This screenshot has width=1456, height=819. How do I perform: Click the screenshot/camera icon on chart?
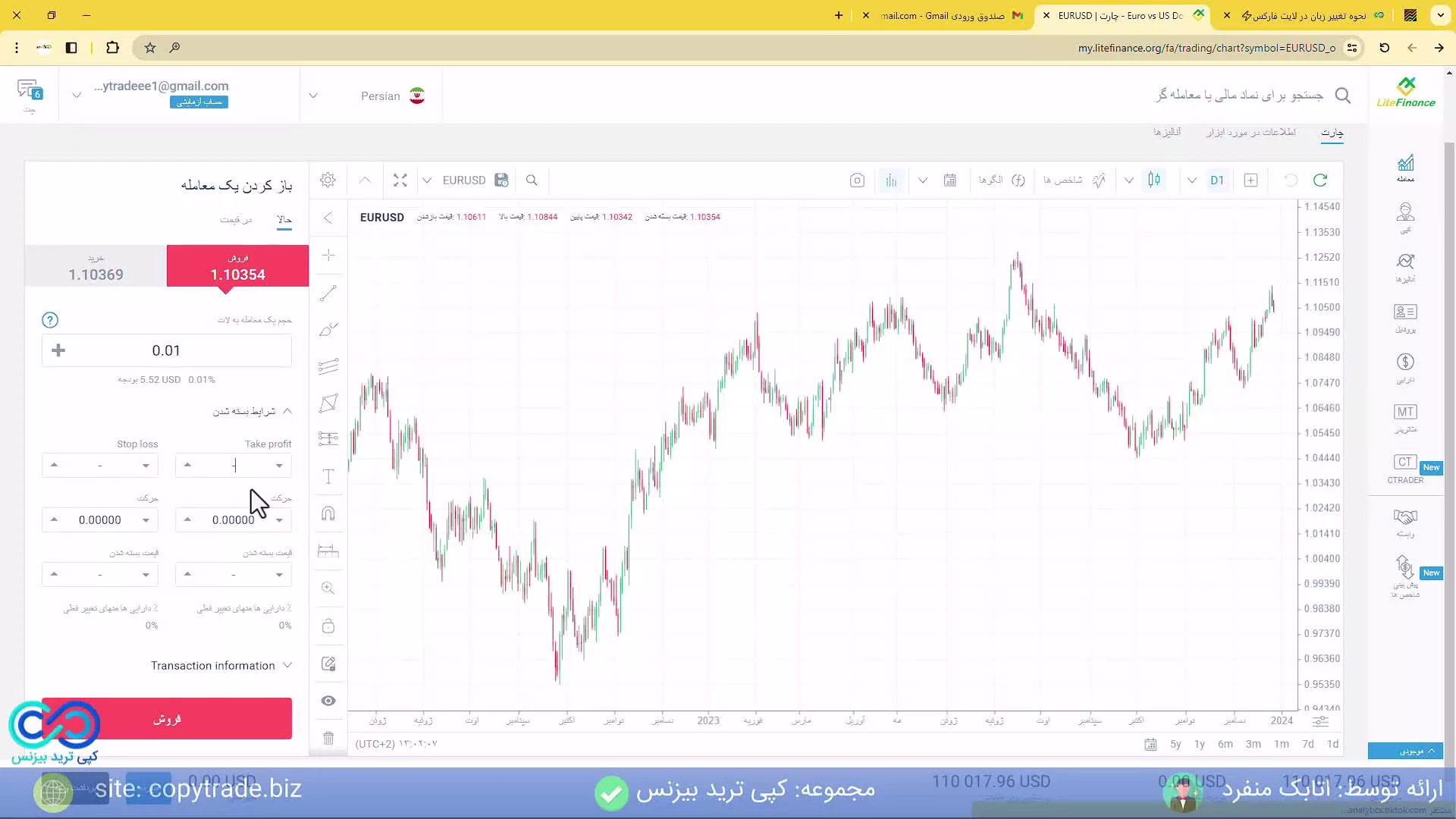[856, 180]
